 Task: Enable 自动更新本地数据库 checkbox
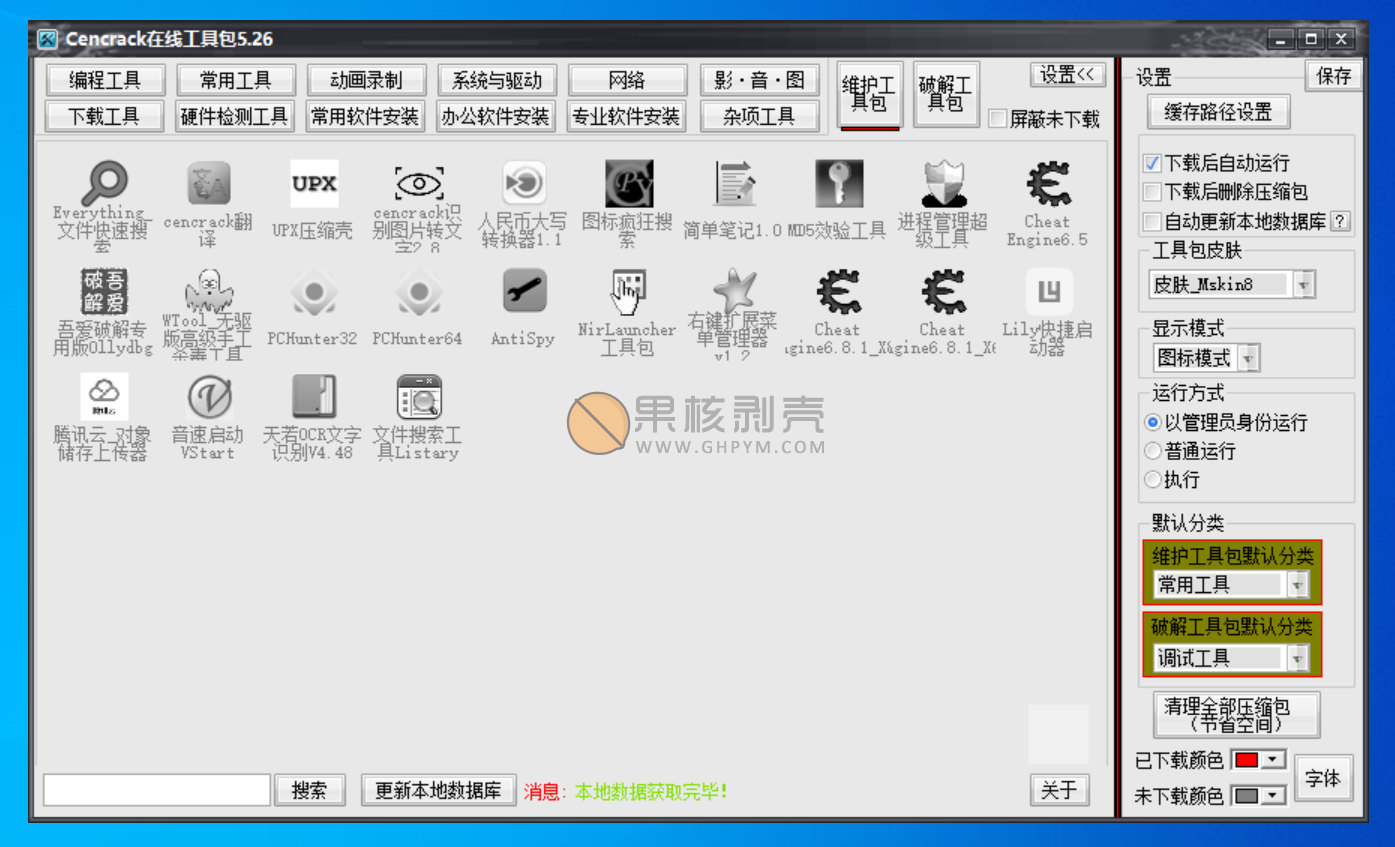1152,221
